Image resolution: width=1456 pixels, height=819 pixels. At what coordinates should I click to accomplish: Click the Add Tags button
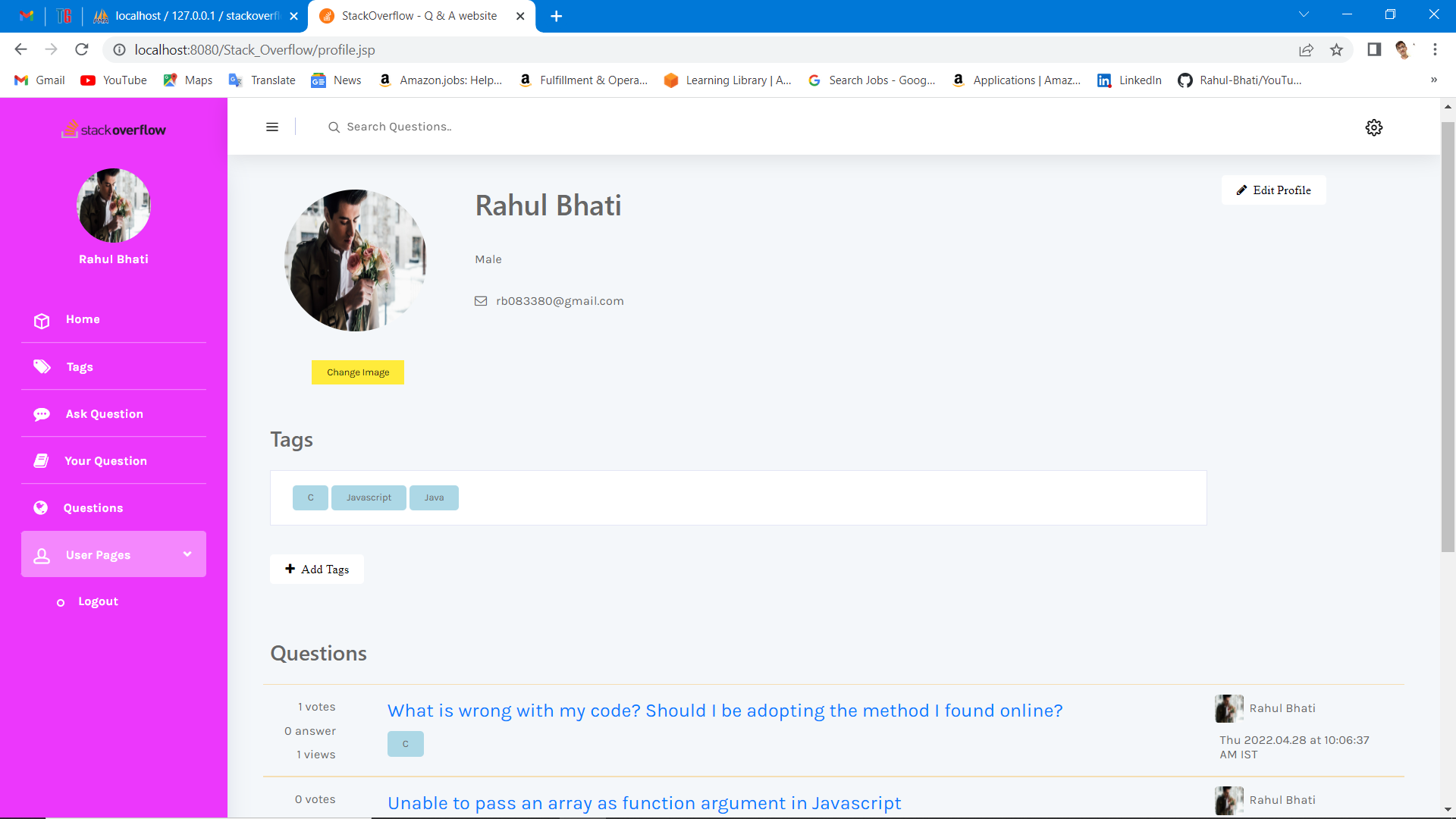[317, 570]
